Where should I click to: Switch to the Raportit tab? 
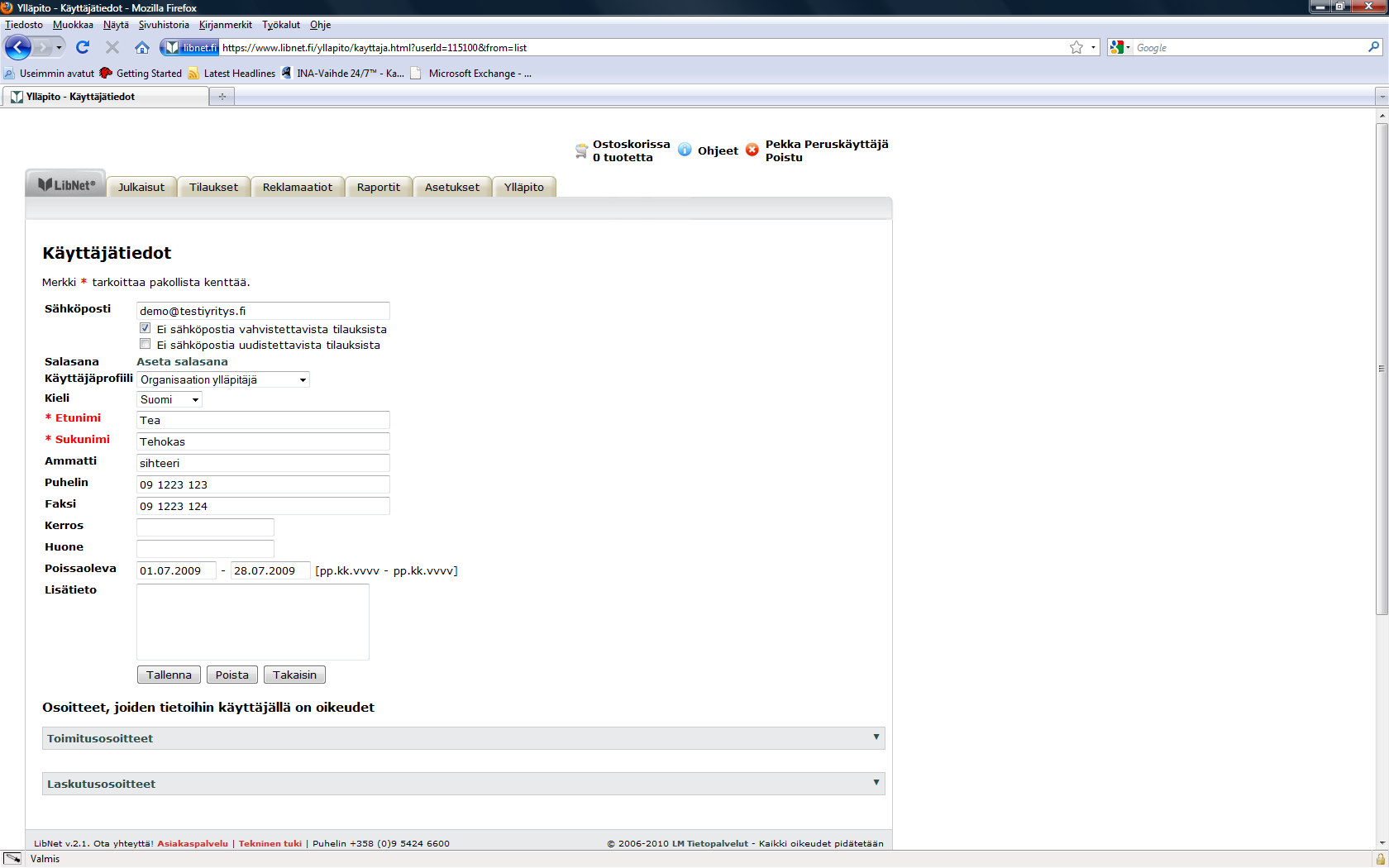pyautogui.click(x=379, y=187)
